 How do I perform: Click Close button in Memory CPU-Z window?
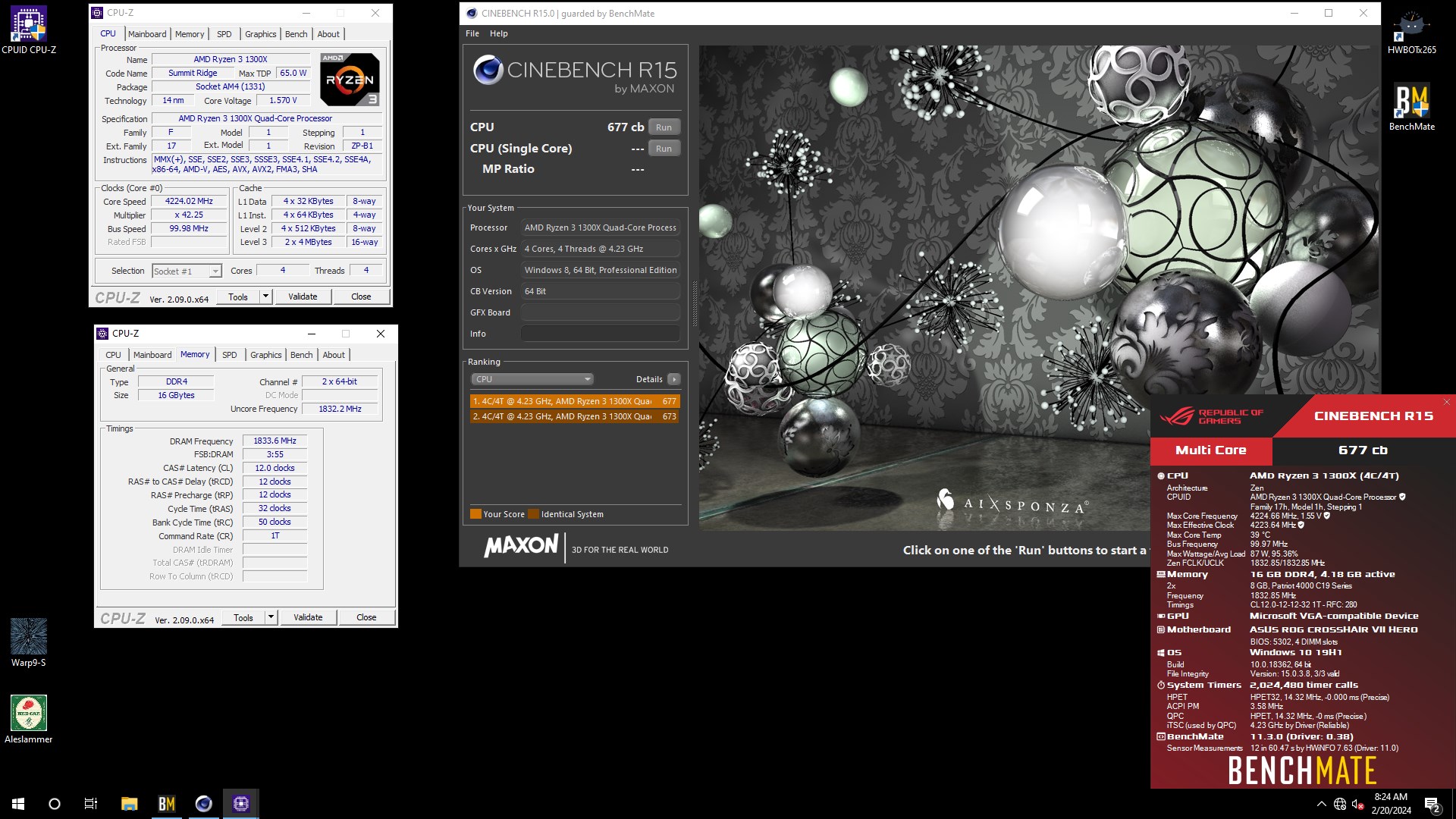point(366,617)
